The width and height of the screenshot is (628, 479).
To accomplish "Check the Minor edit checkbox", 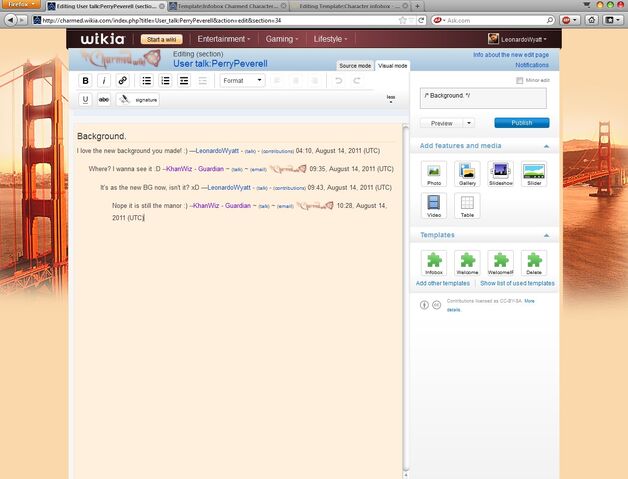I will tap(519, 81).
